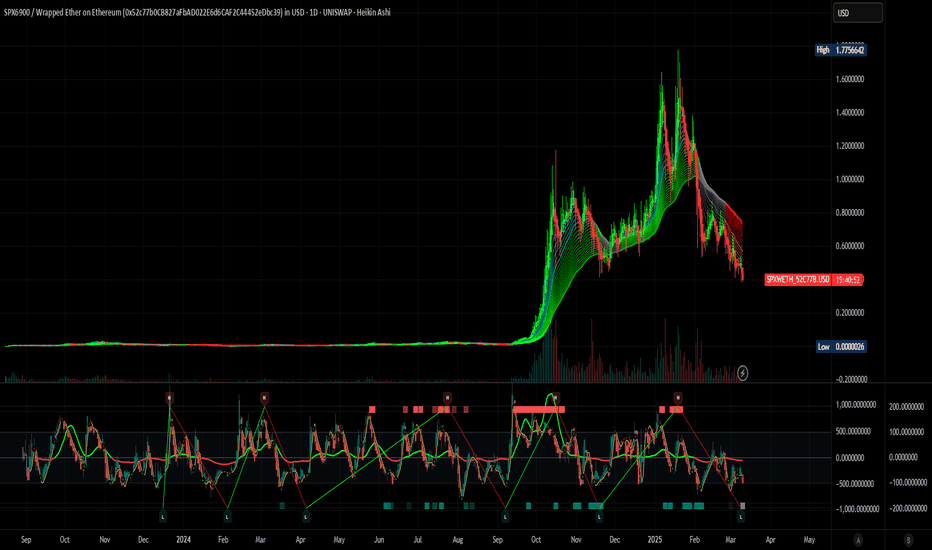
Task: Click the 1.4000000 price scale value
Action: point(849,112)
